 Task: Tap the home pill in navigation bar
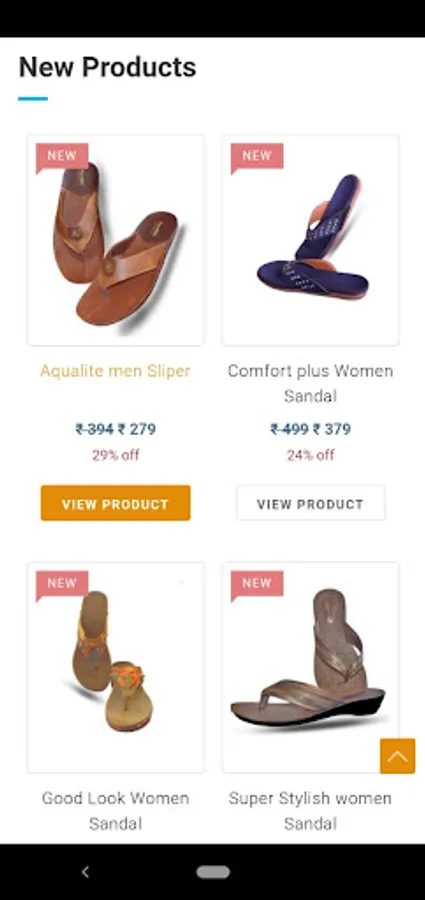pos(213,872)
